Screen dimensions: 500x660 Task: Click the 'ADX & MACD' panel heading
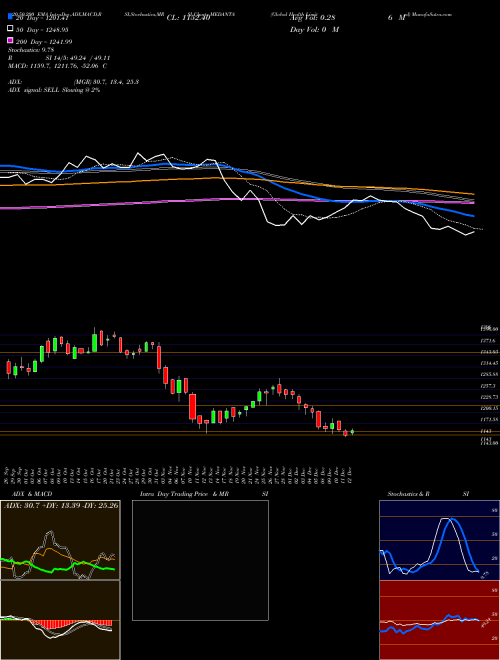coord(32,494)
